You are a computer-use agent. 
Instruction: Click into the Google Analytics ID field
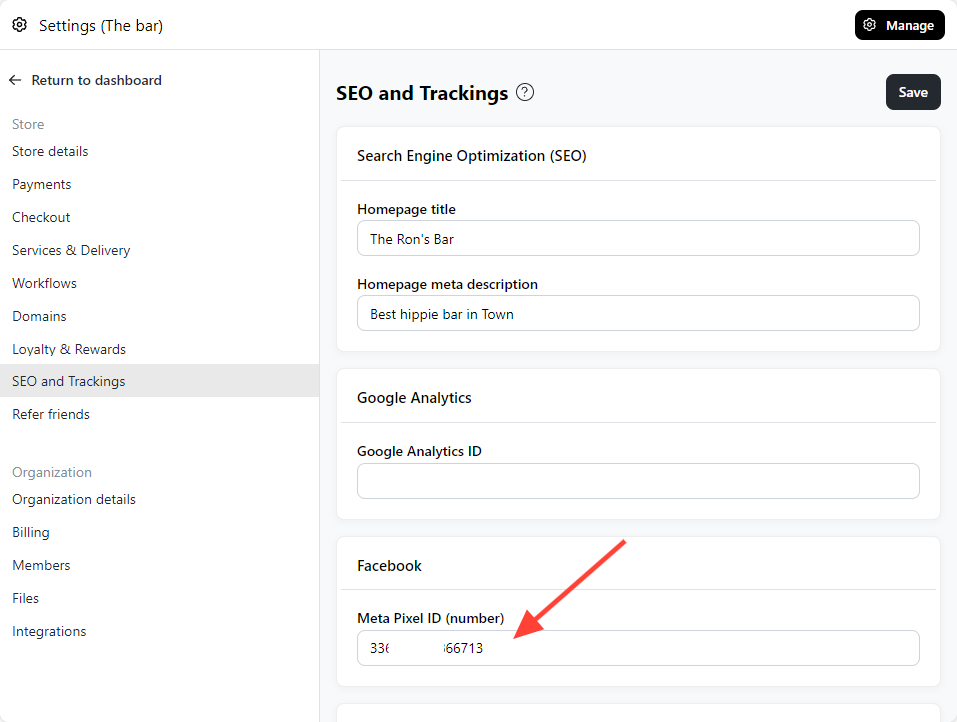[x=638, y=481]
